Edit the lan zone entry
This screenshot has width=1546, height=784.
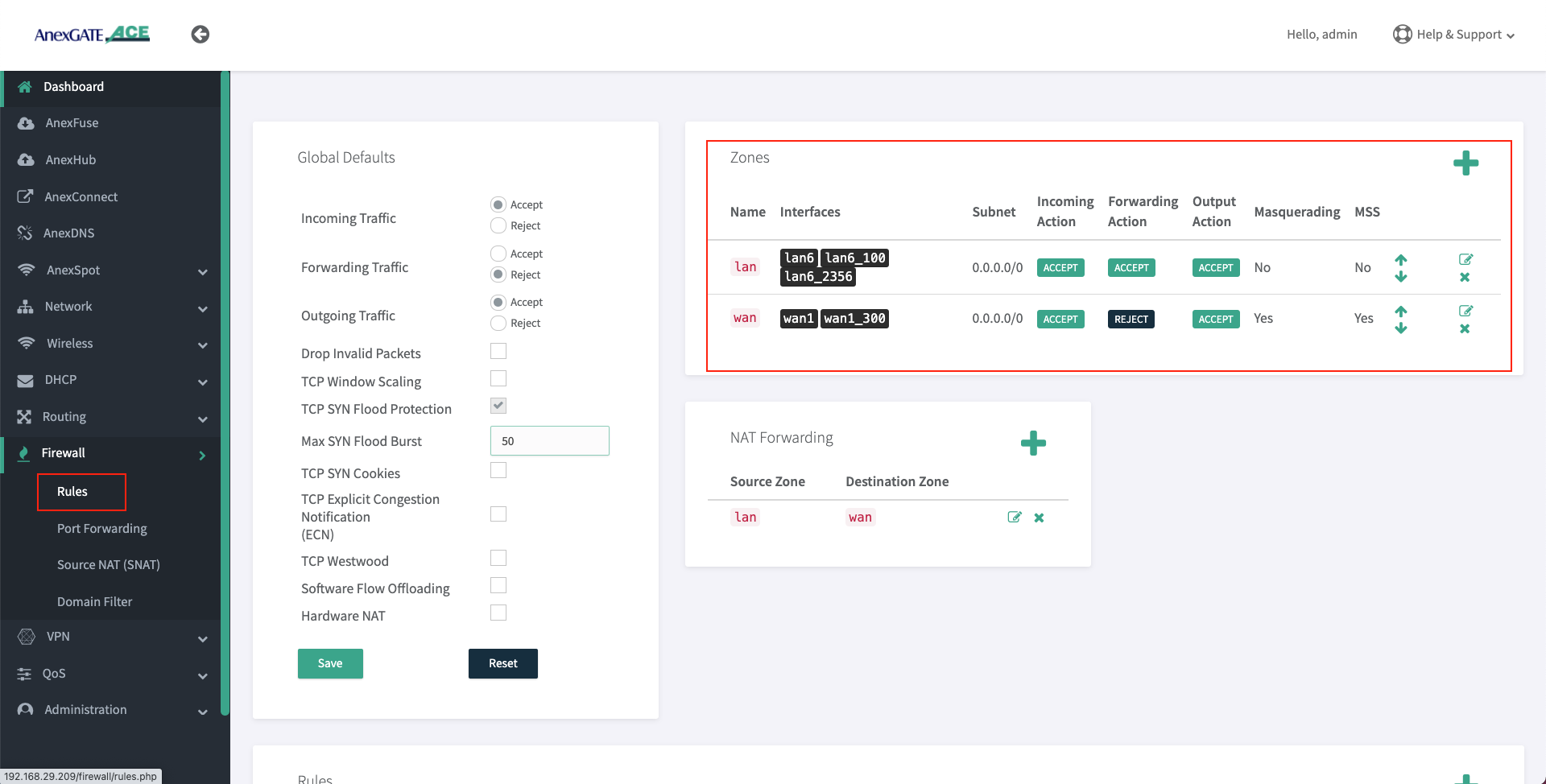[x=1465, y=259]
